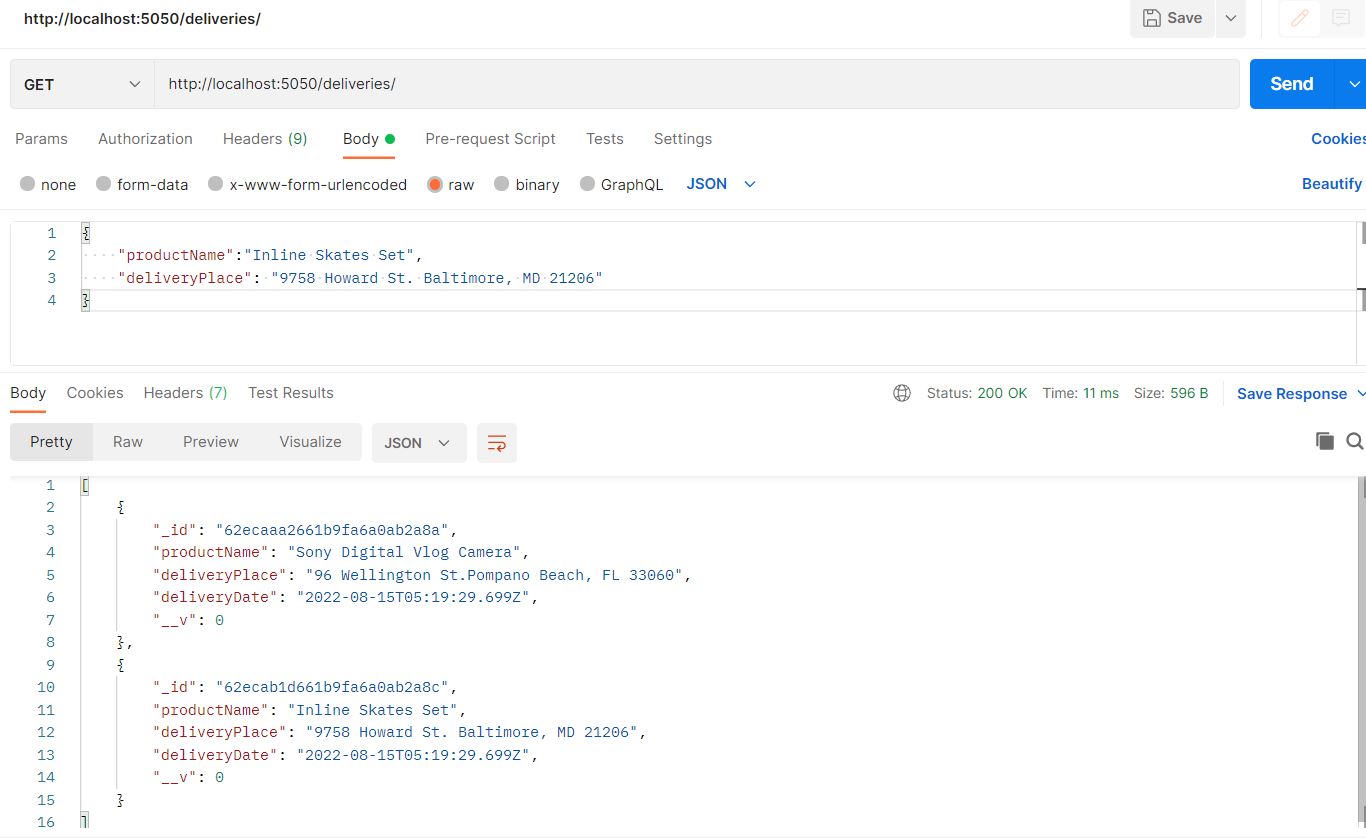Open the JSON language dropdown for request body

(718, 184)
